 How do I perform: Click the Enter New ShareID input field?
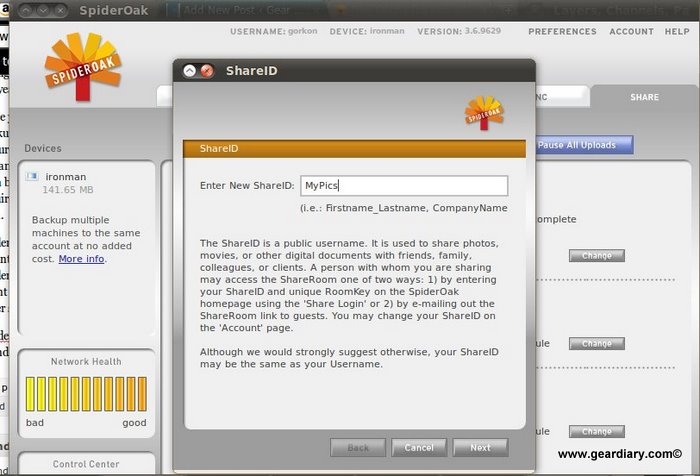[404, 185]
